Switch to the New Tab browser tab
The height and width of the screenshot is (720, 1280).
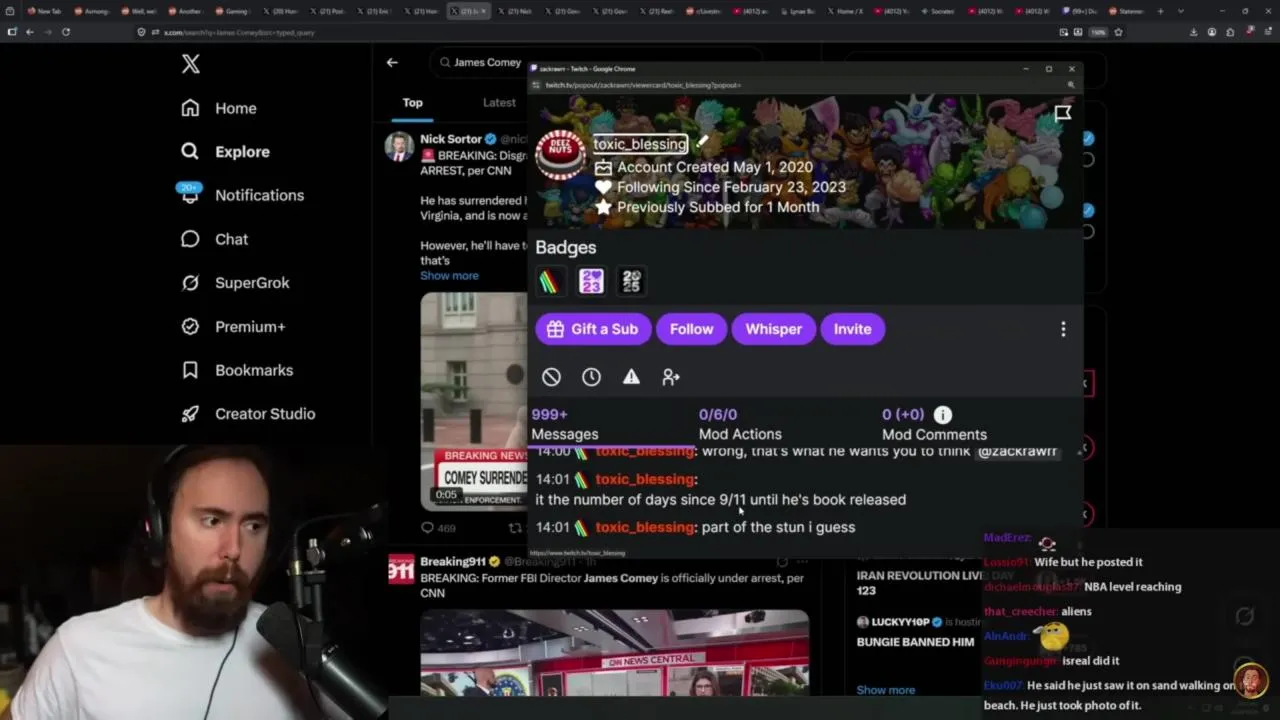(x=46, y=11)
